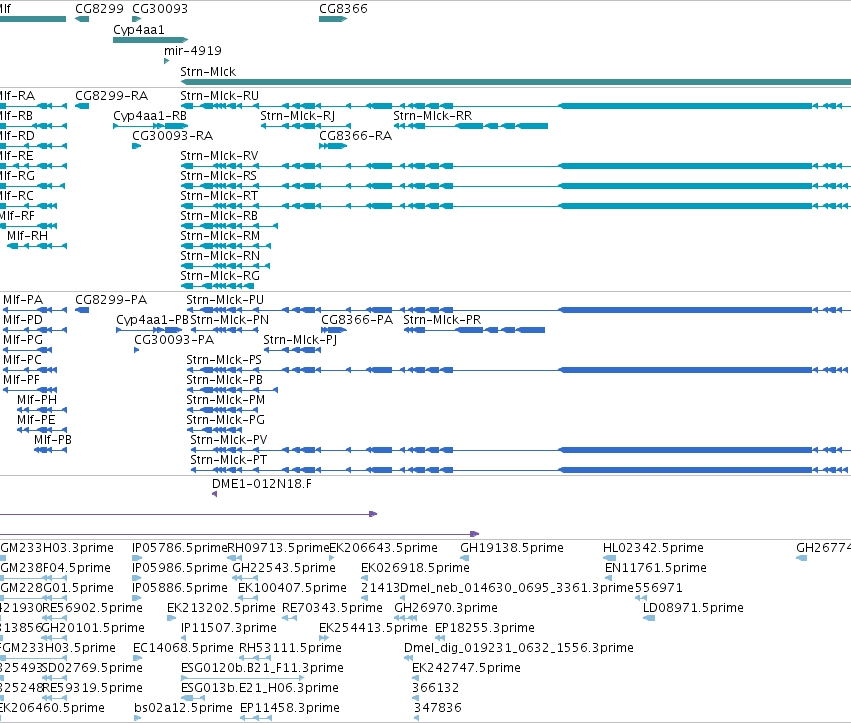Select transcript Mlf-RH label
Screen dimensions: 851x723
[28, 236]
